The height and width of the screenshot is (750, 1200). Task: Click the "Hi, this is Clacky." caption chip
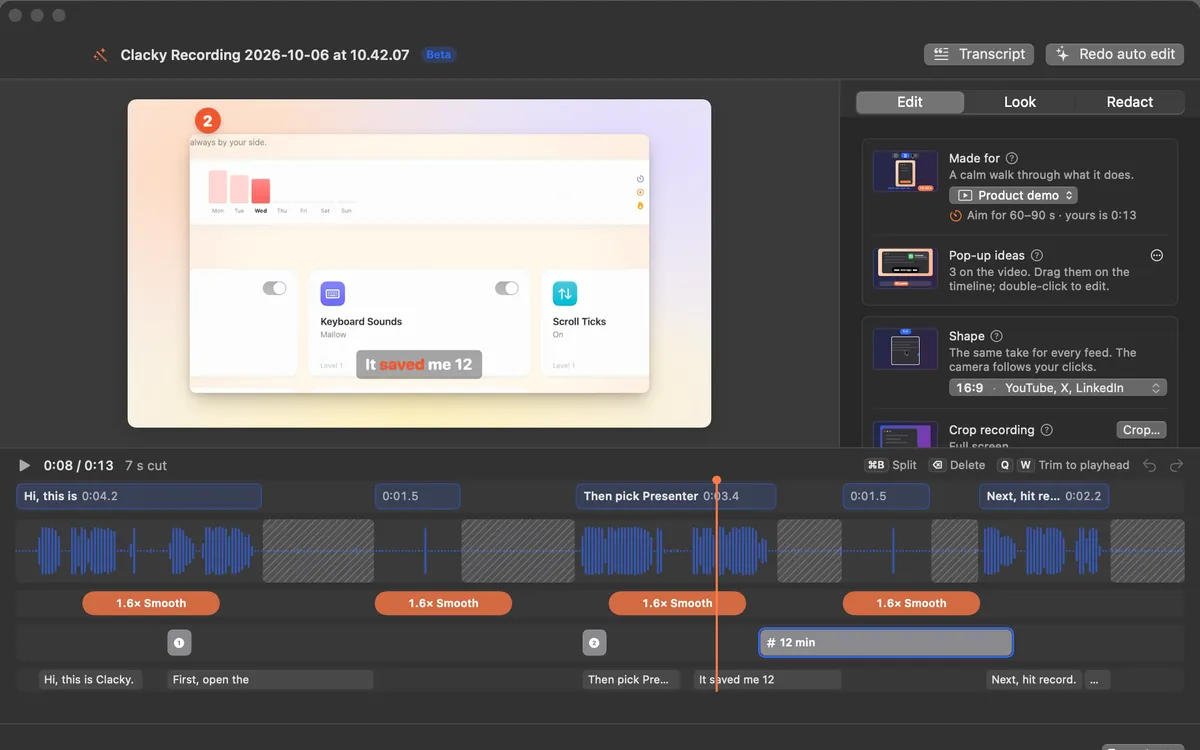tap(90, 680)
